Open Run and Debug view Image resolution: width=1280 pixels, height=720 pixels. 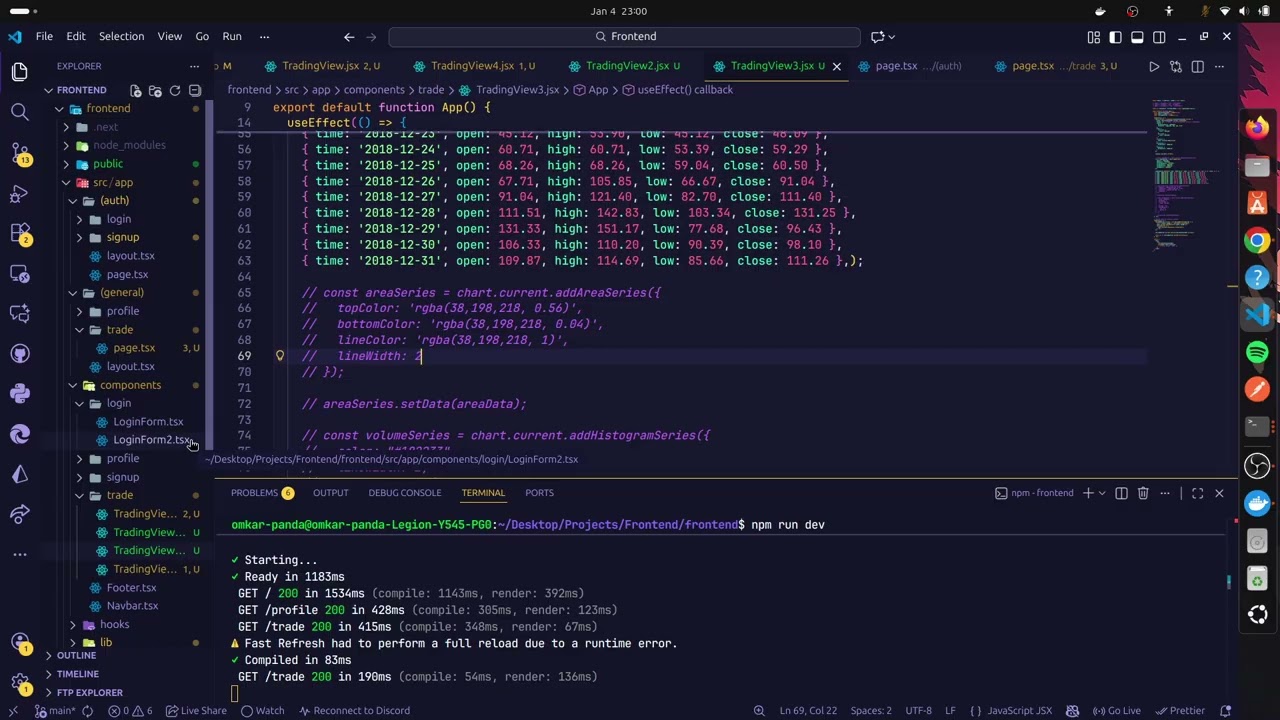20,193
